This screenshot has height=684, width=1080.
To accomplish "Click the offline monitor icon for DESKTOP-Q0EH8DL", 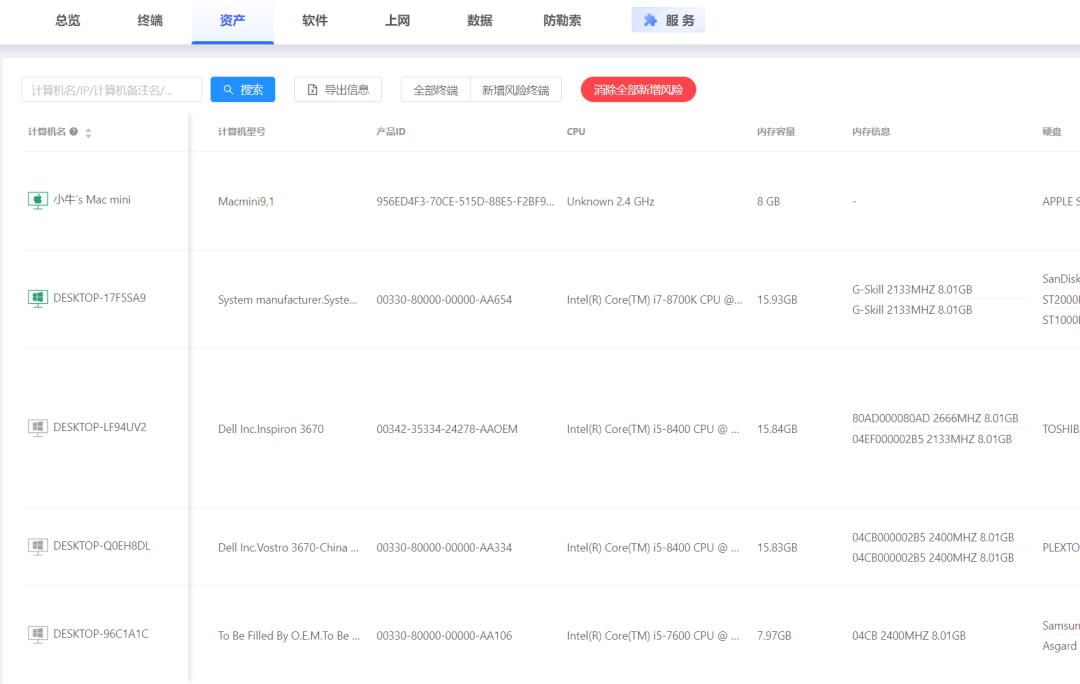I will pyautogui.click(x=37, y=546).
